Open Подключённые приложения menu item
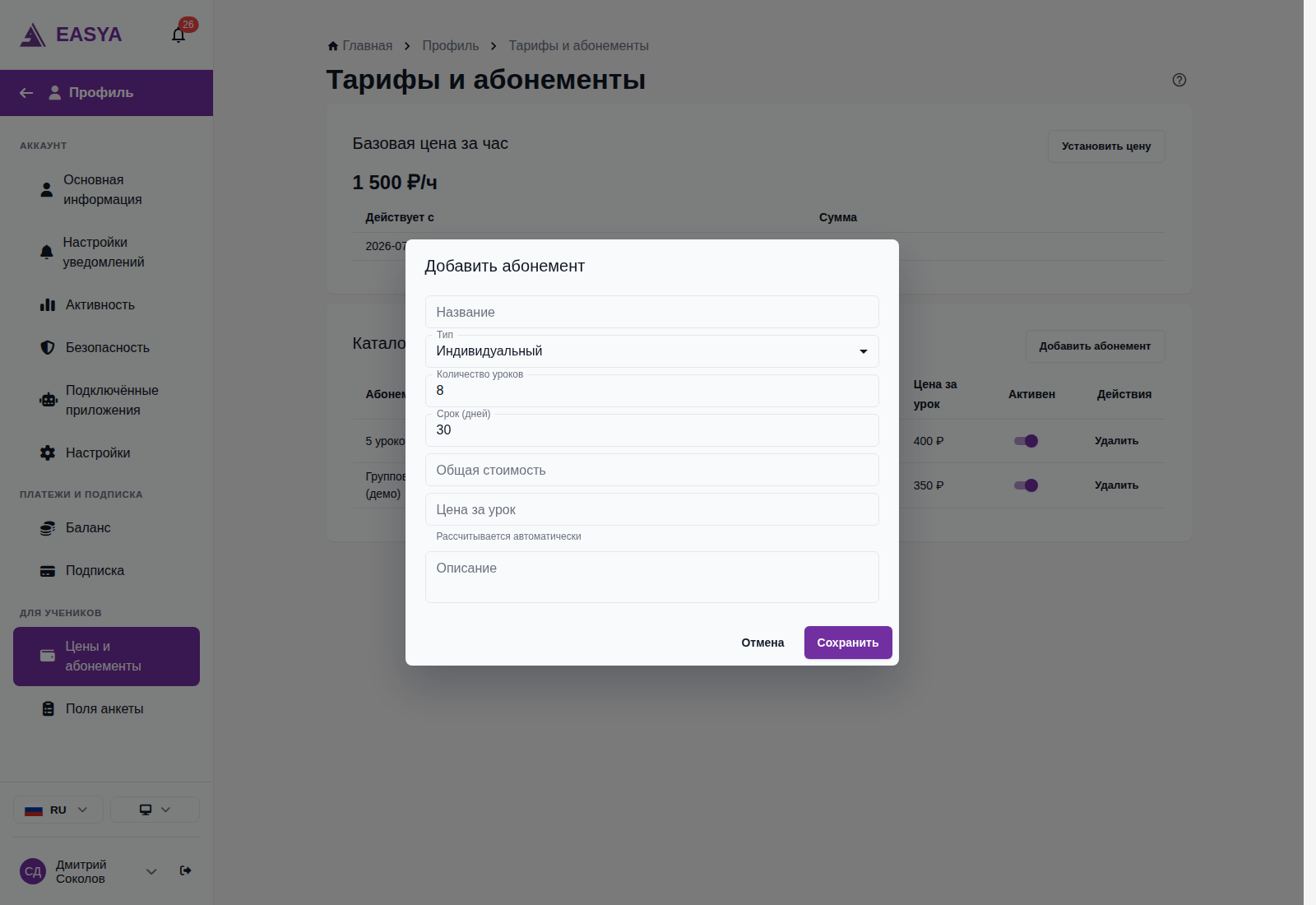The height and width of the screenshot is (905, 1316). click(x=106, y=401)
